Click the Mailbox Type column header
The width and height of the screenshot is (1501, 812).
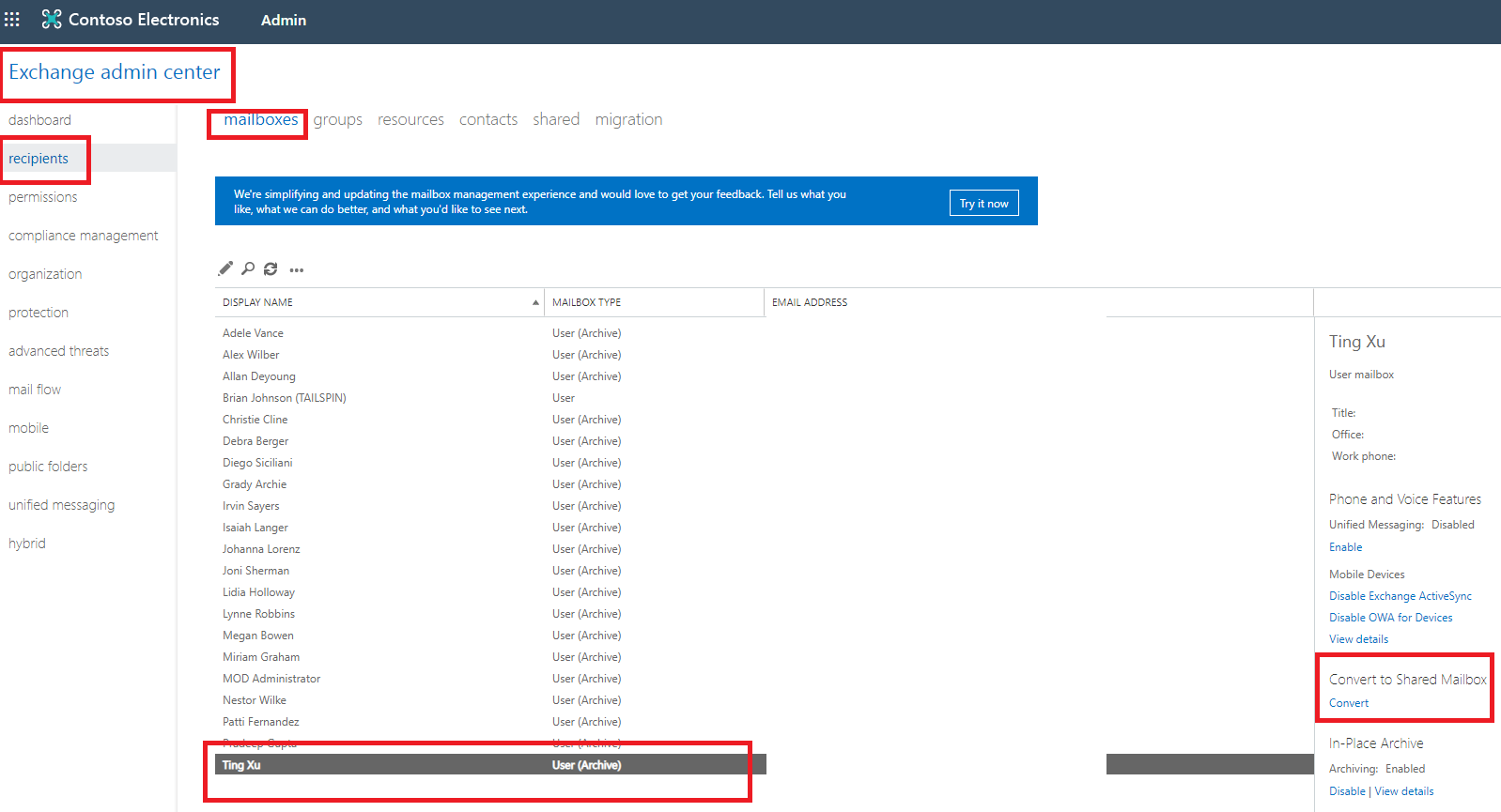655,302
